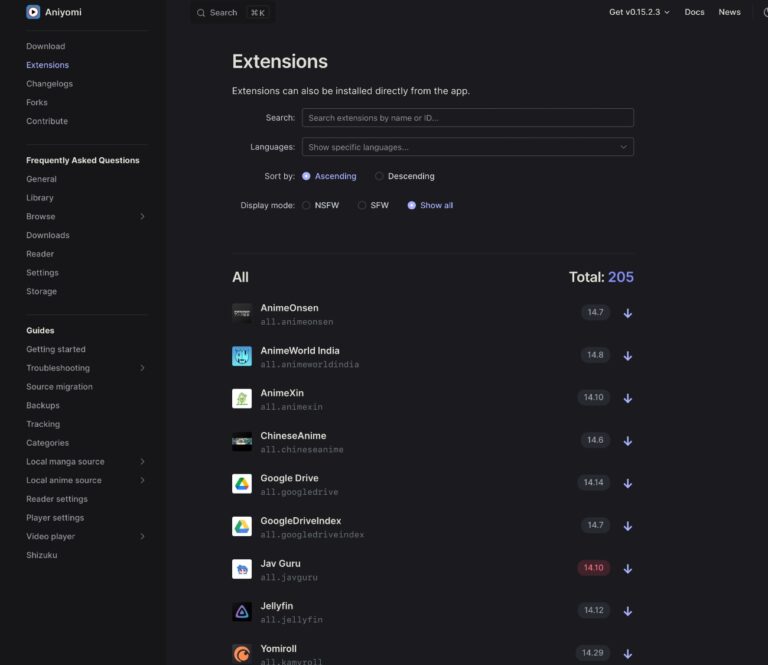768x665 pixels.
Task: Choose the SFW display mode
Action: 362,205
